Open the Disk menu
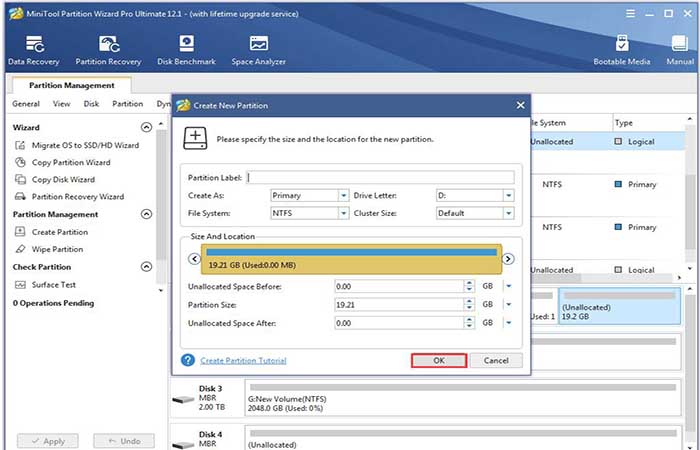Screen dimensions: 700x450 [91, 104]
